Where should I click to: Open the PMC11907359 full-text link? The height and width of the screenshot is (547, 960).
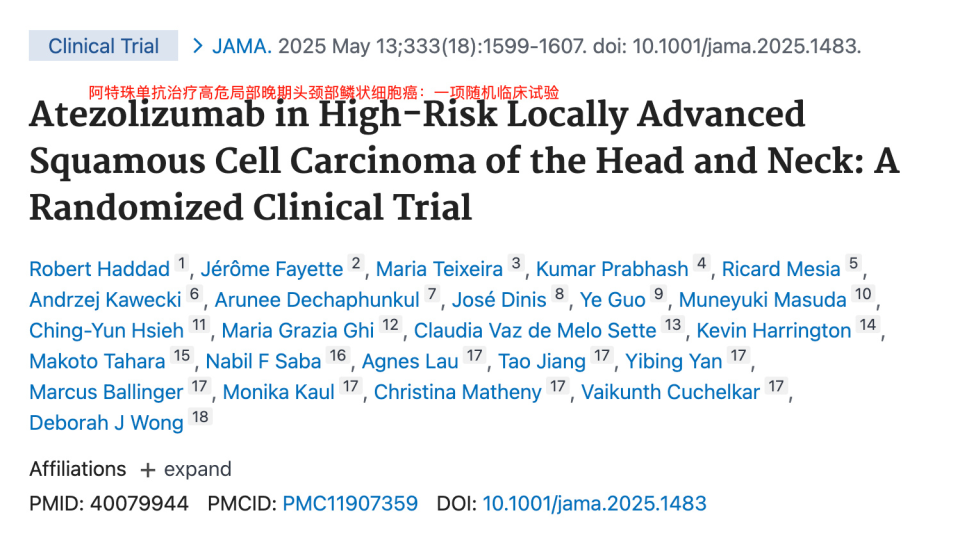(350, 503)
